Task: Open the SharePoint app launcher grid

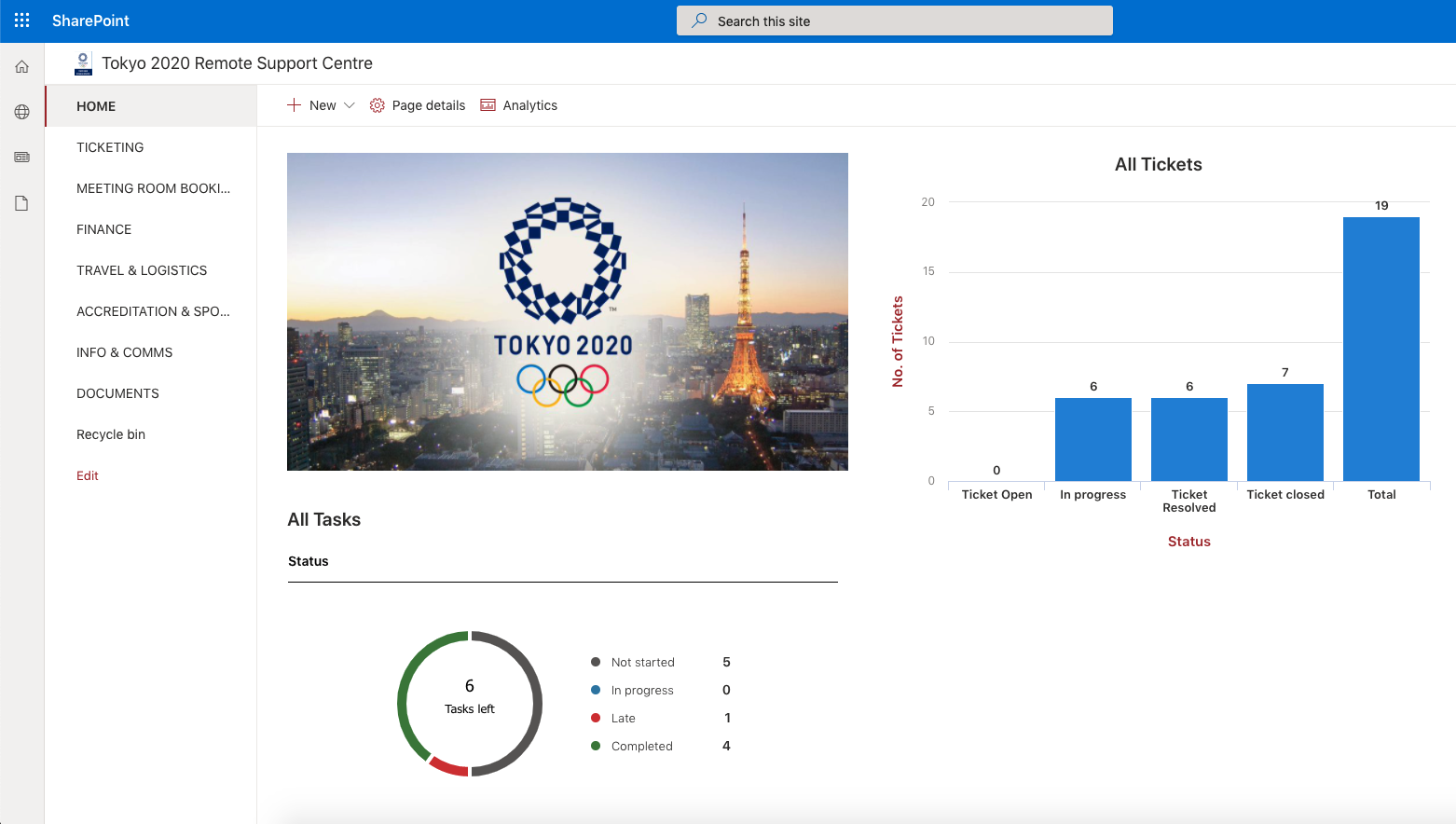Action: 22,21
